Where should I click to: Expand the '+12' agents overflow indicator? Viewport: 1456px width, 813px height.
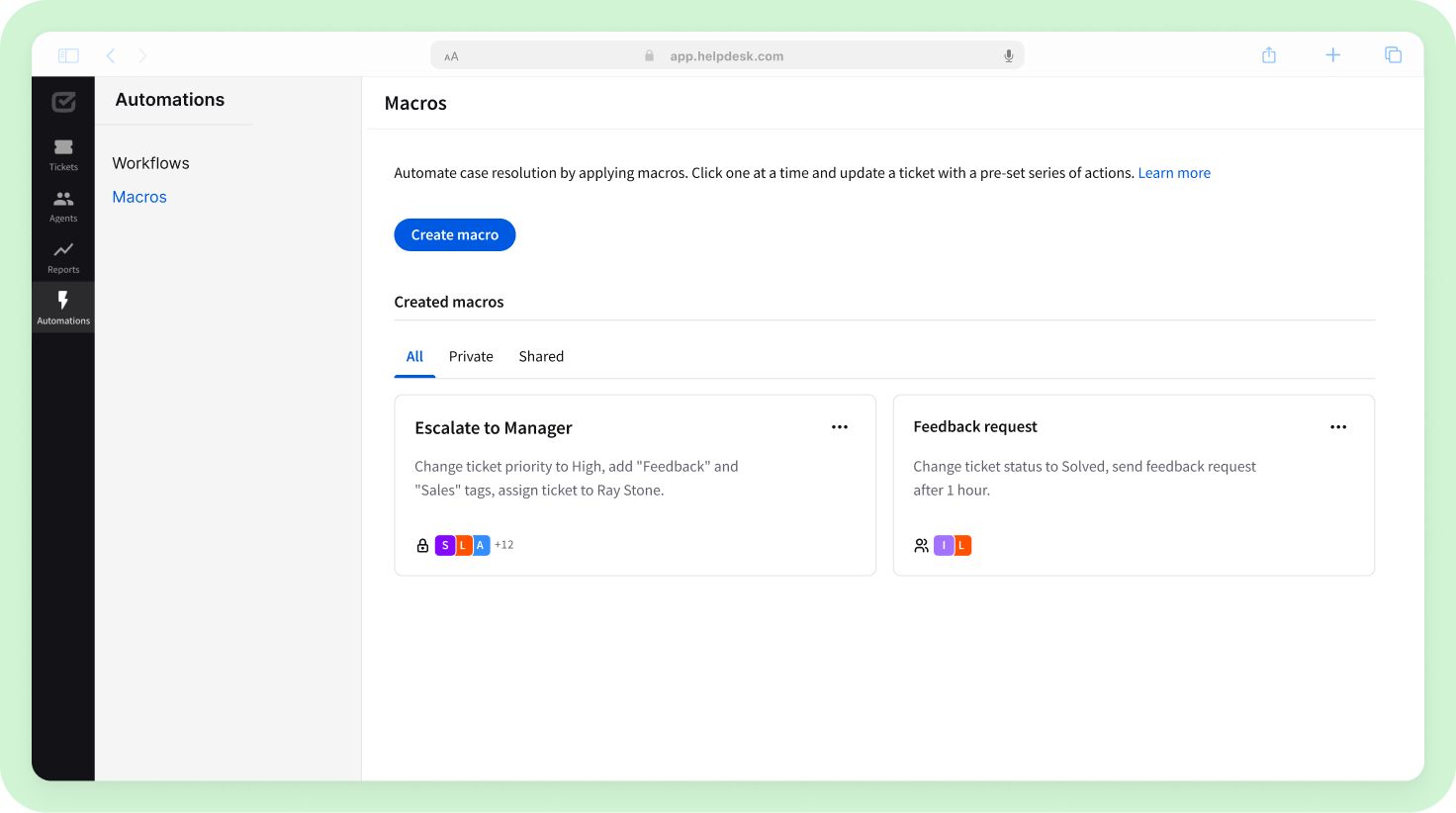click(503, 545)
